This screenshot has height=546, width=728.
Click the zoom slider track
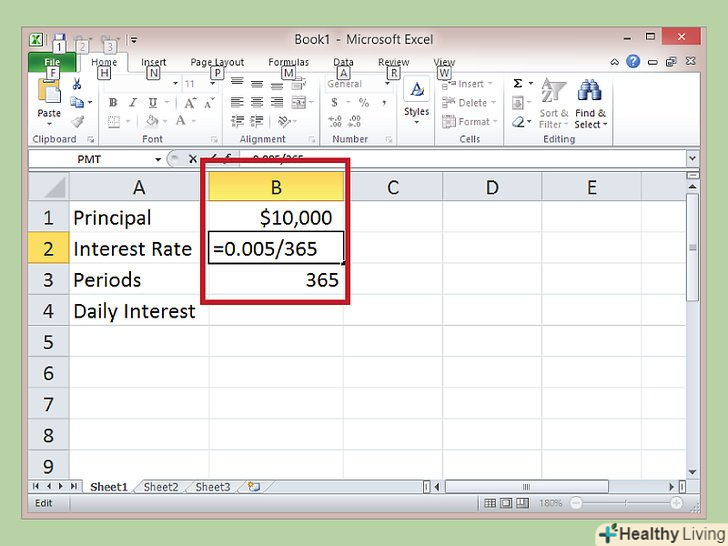[626, 503]
